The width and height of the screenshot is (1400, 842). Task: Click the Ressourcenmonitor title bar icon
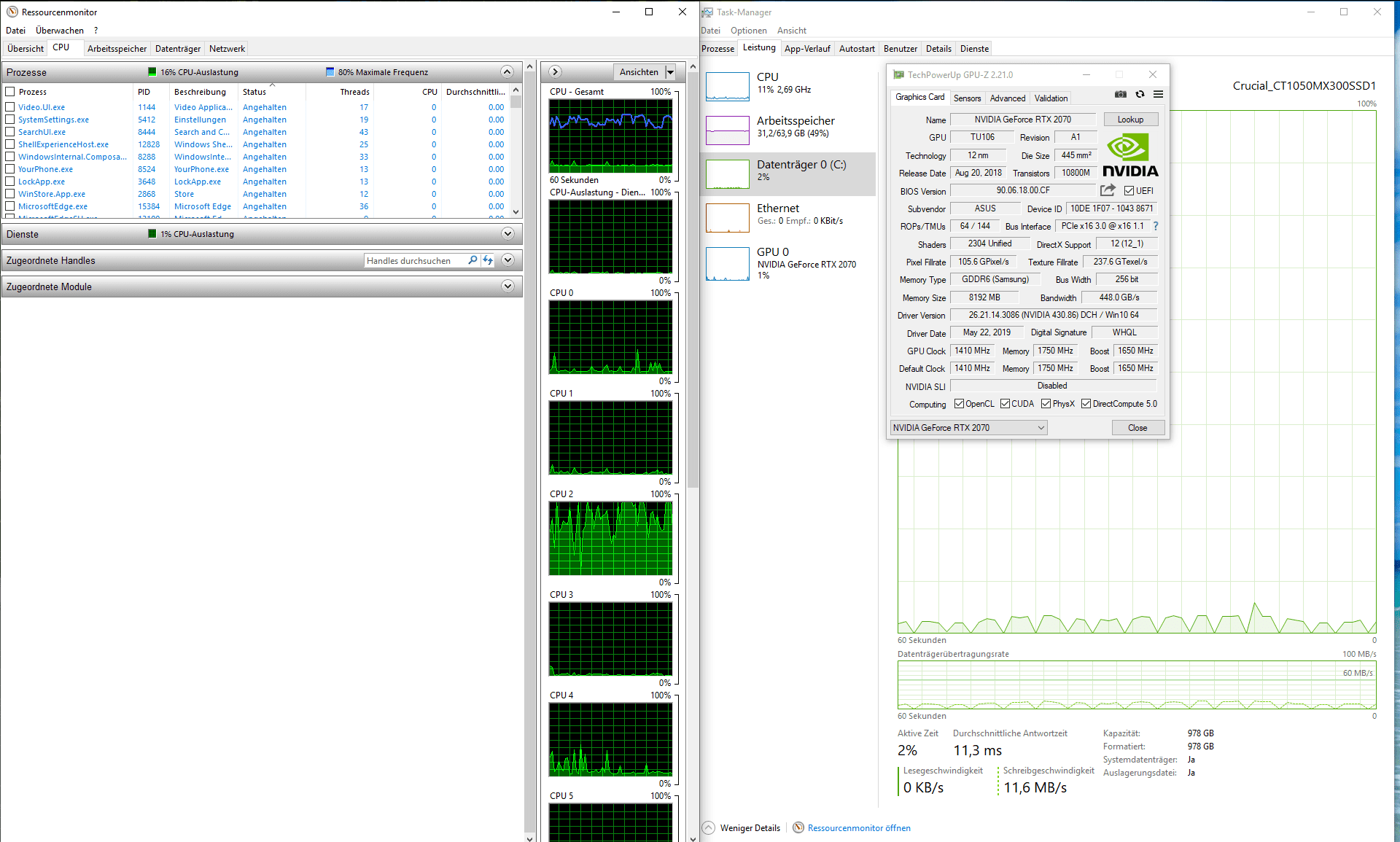(x=12, y=12)
